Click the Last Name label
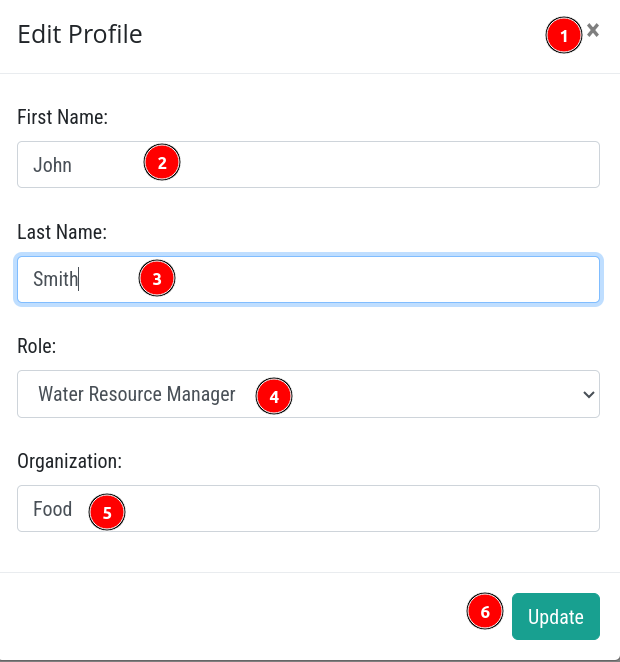Viewport: 620px width, 662px height. click(x=62, y=232)
